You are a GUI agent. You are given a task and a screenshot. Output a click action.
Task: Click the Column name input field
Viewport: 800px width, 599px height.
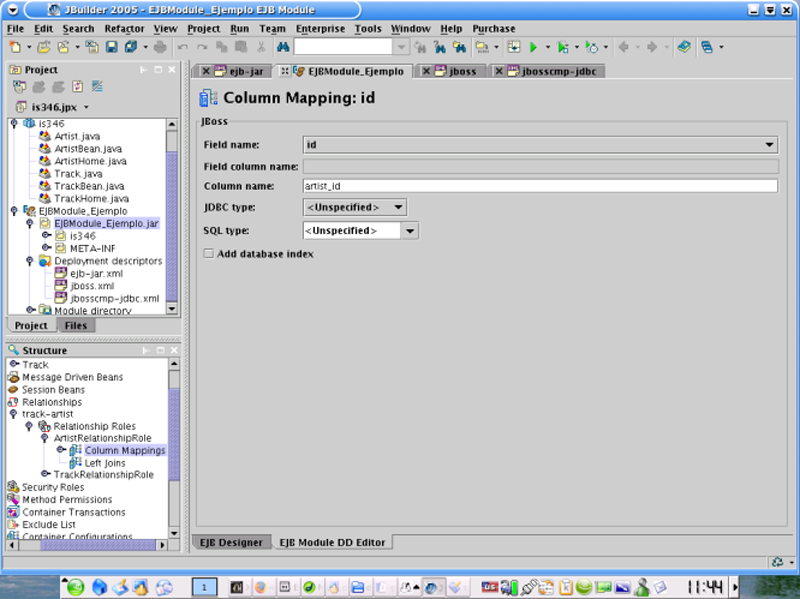(540, 186)
